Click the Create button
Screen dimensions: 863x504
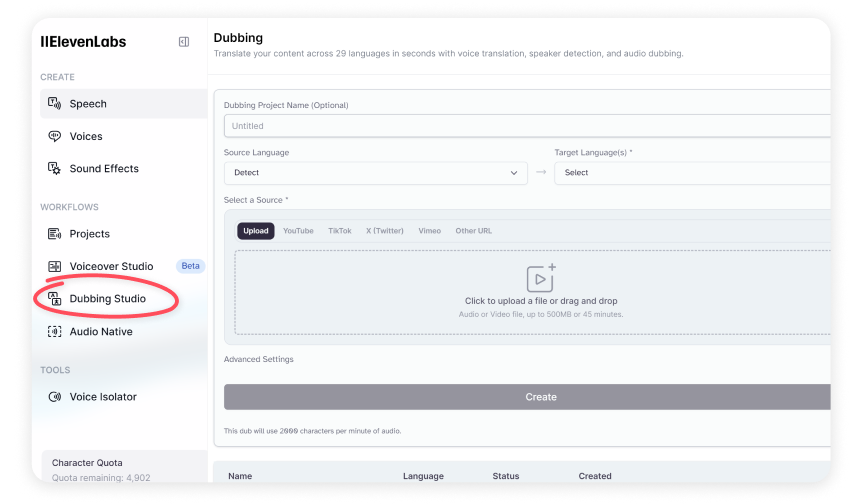[527, 397]
